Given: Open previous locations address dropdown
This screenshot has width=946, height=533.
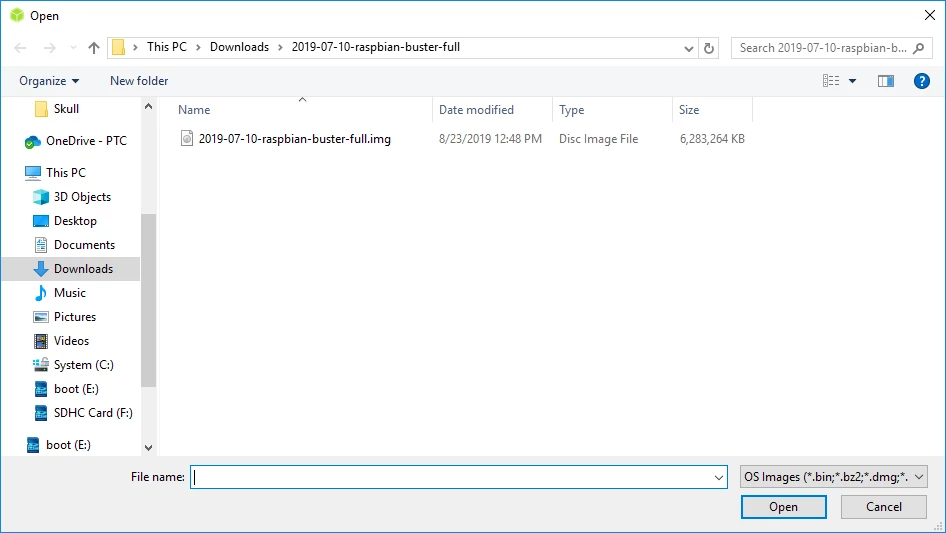Looking at the screenshot, I should 688,48.
